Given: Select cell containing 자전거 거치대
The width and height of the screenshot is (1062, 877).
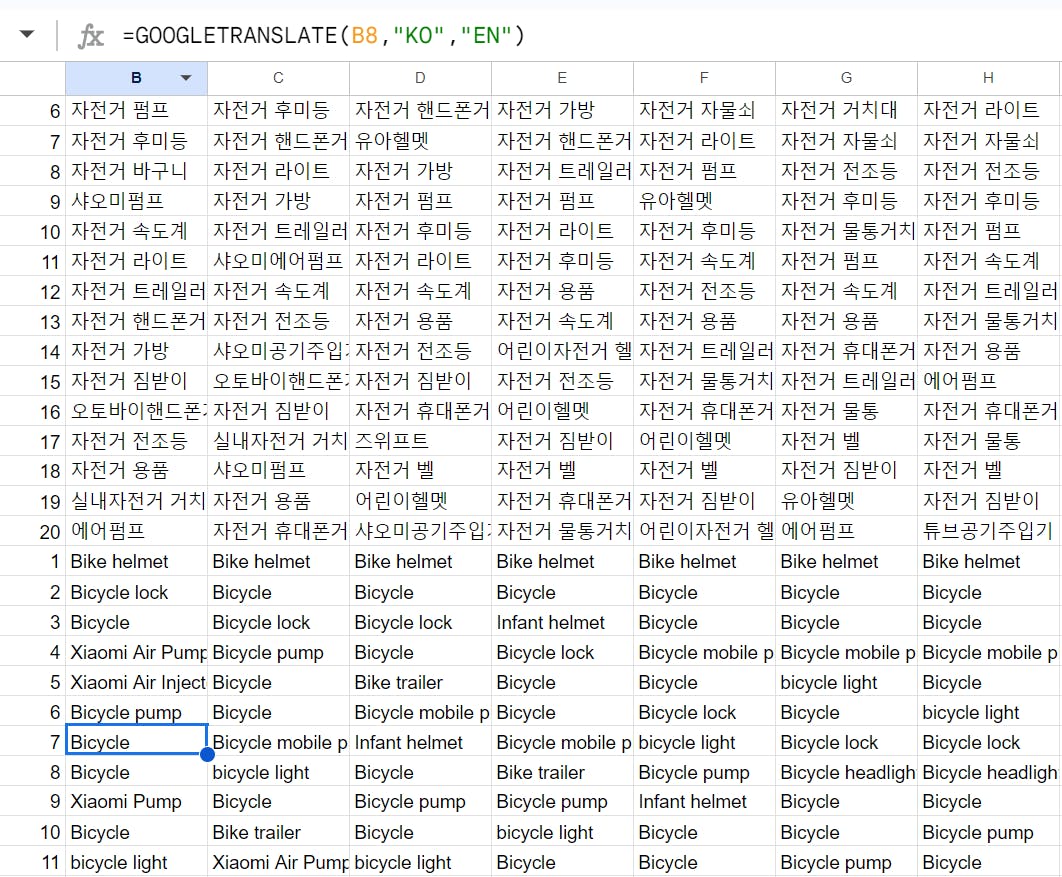Looking at the screenshot, I should pyautogui.click(x=846, y=110).
